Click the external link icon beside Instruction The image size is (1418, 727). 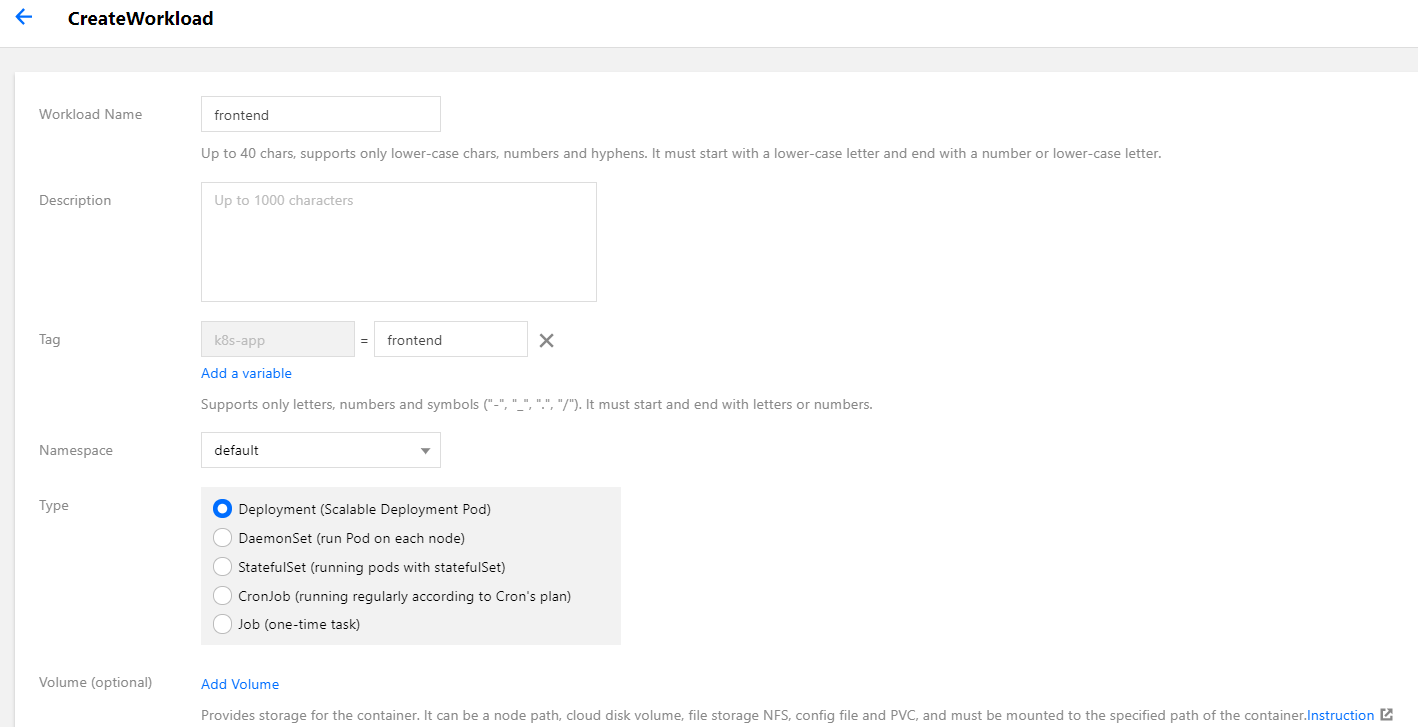pyautogui.click(x=1386, y=715)
